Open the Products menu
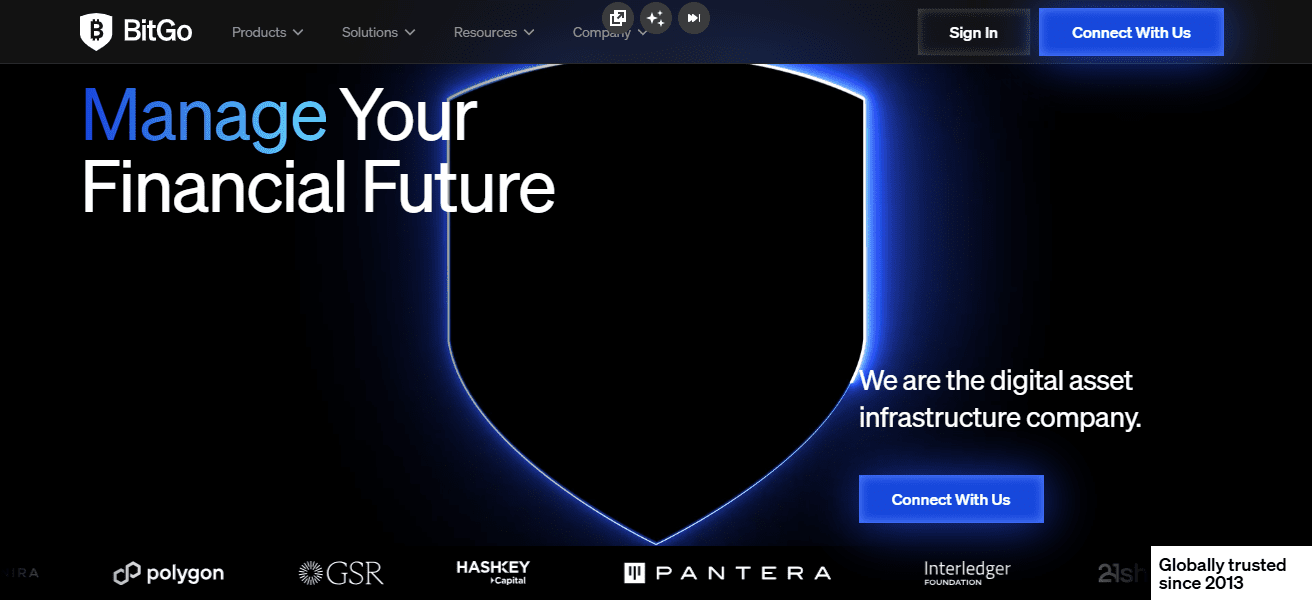Image resolution: width=1312 pixels, height=600 pixels. click(x=267, y=32)
